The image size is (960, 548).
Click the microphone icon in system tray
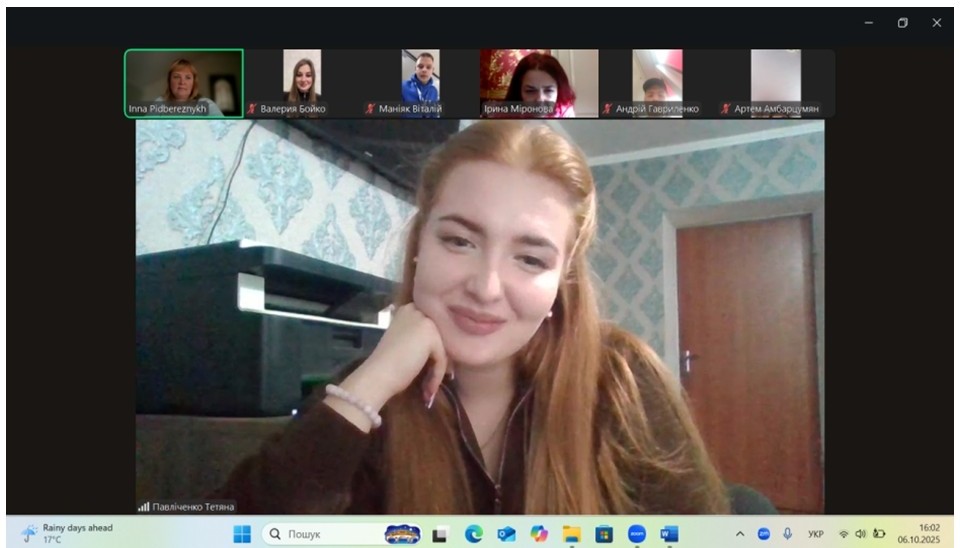[x=788, y=534]
